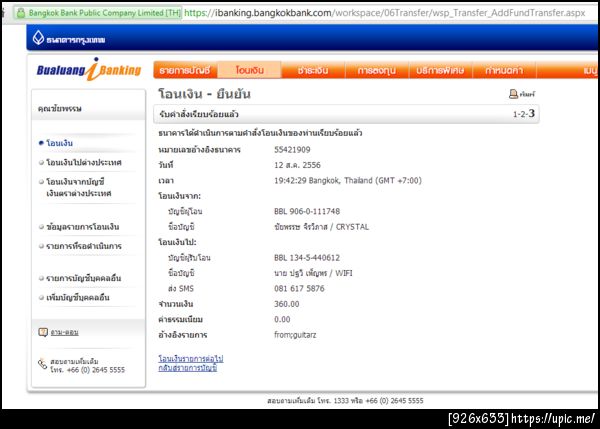Viewport: 600px width, 429px height.
Task: Open ข้อมูลรายการโอนเงิน in sidebar
Action: coord(83,227)
